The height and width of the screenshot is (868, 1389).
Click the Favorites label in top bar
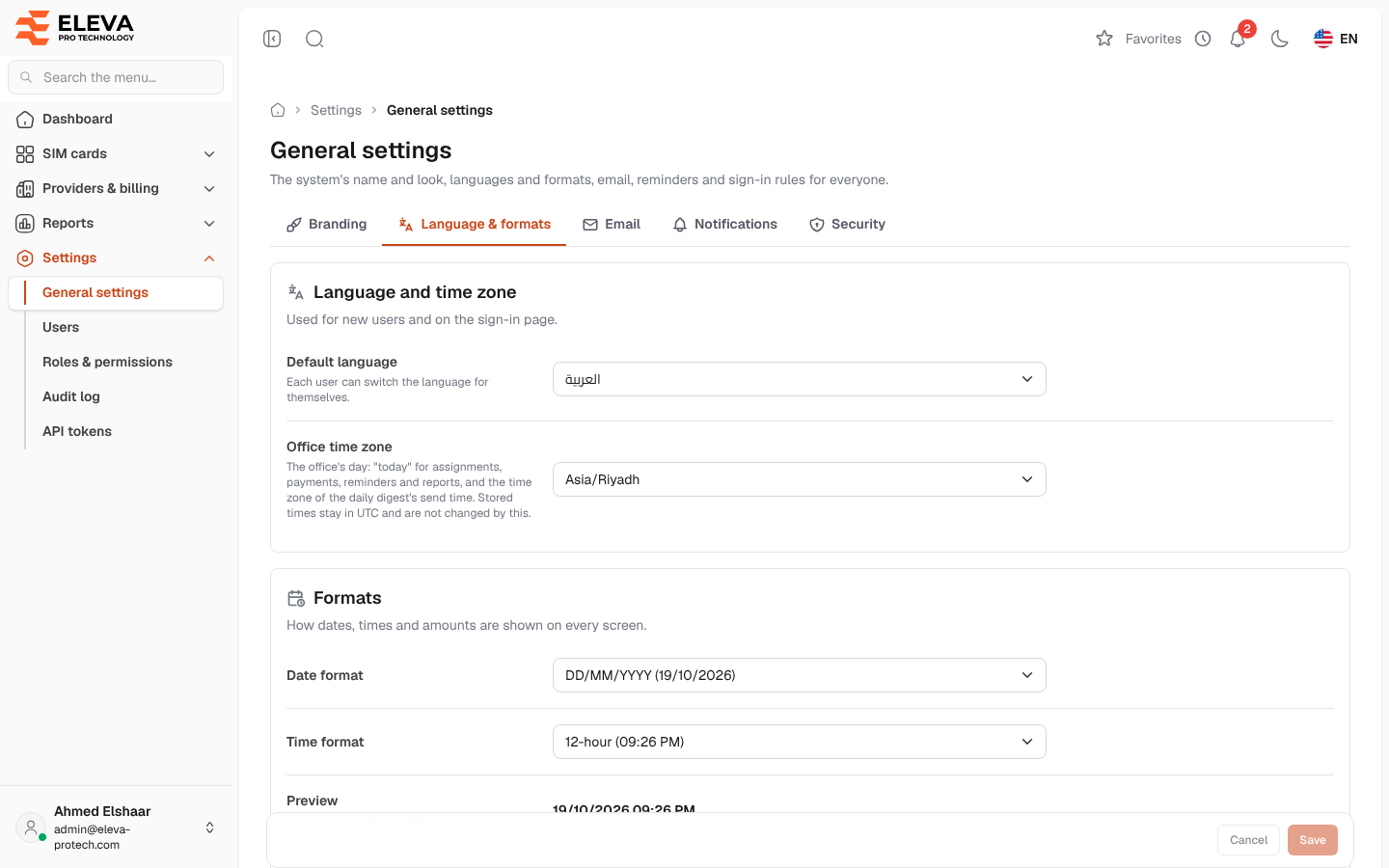pyautogui.click(x=1154, y=39)
